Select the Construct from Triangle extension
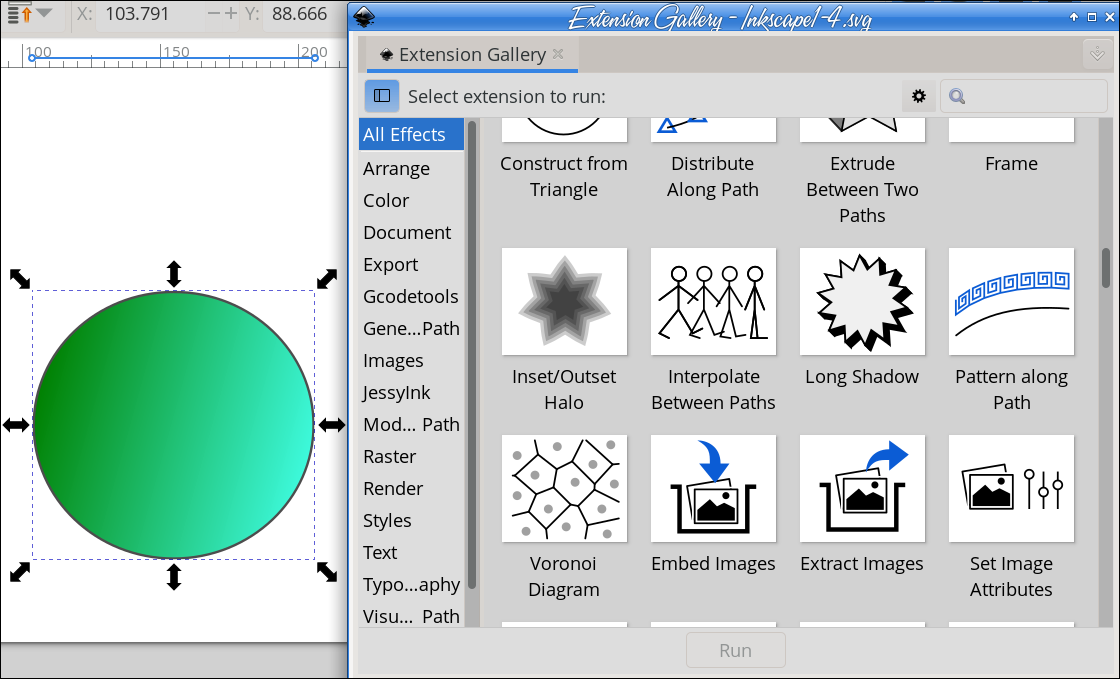The height and width of the screenshot is (679, 1120). (564, 176)
